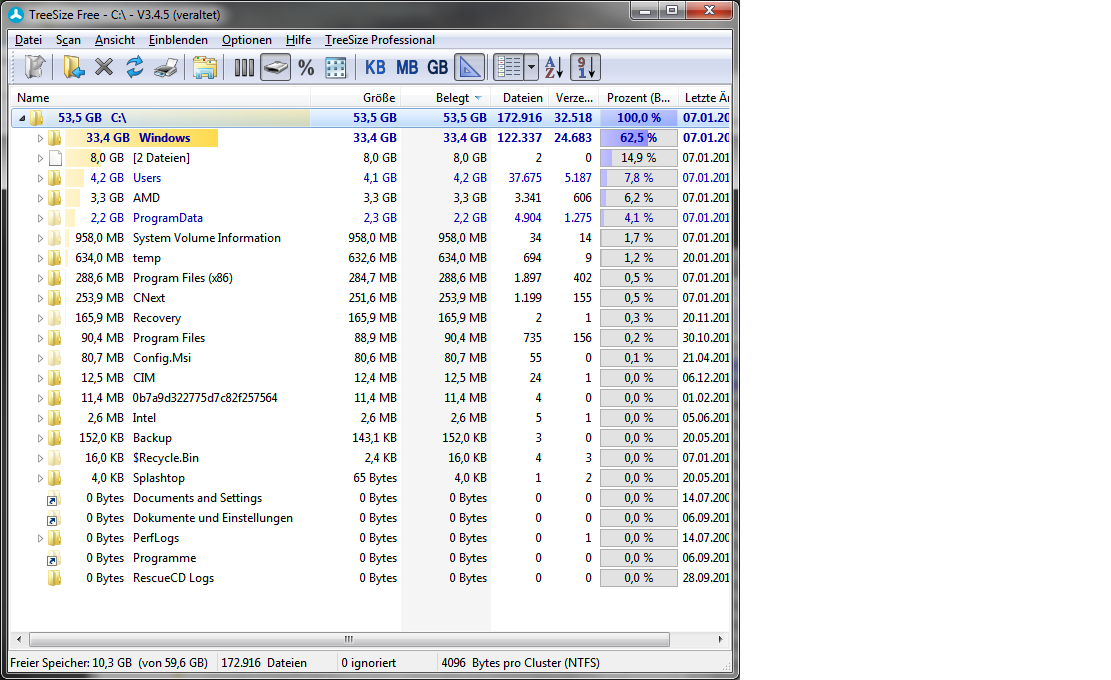
Task: Select the Splashtop folder row
Action: [371, 478]
